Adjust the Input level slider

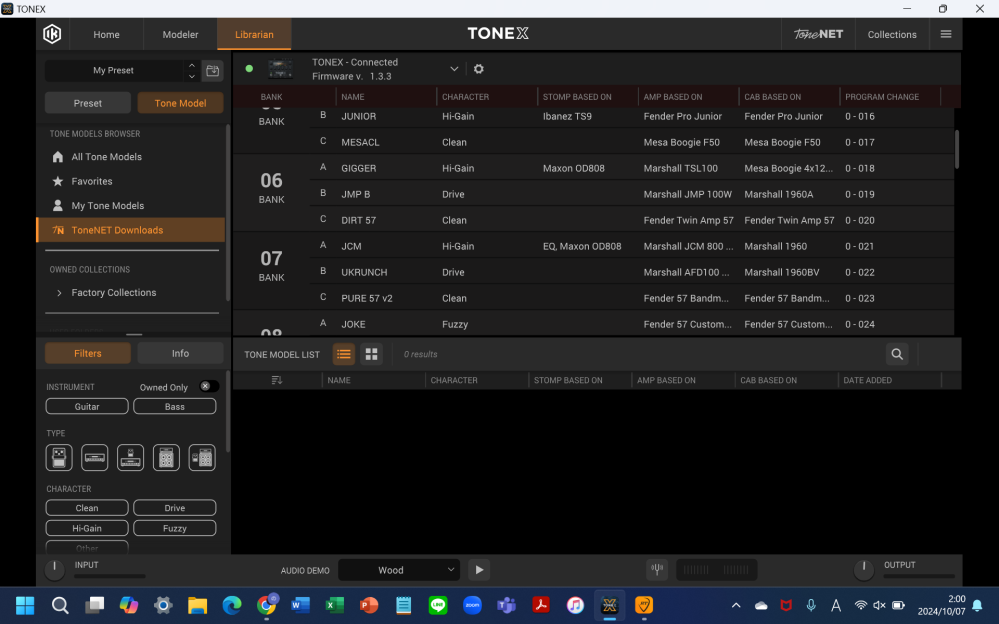(x=110, y=575)
